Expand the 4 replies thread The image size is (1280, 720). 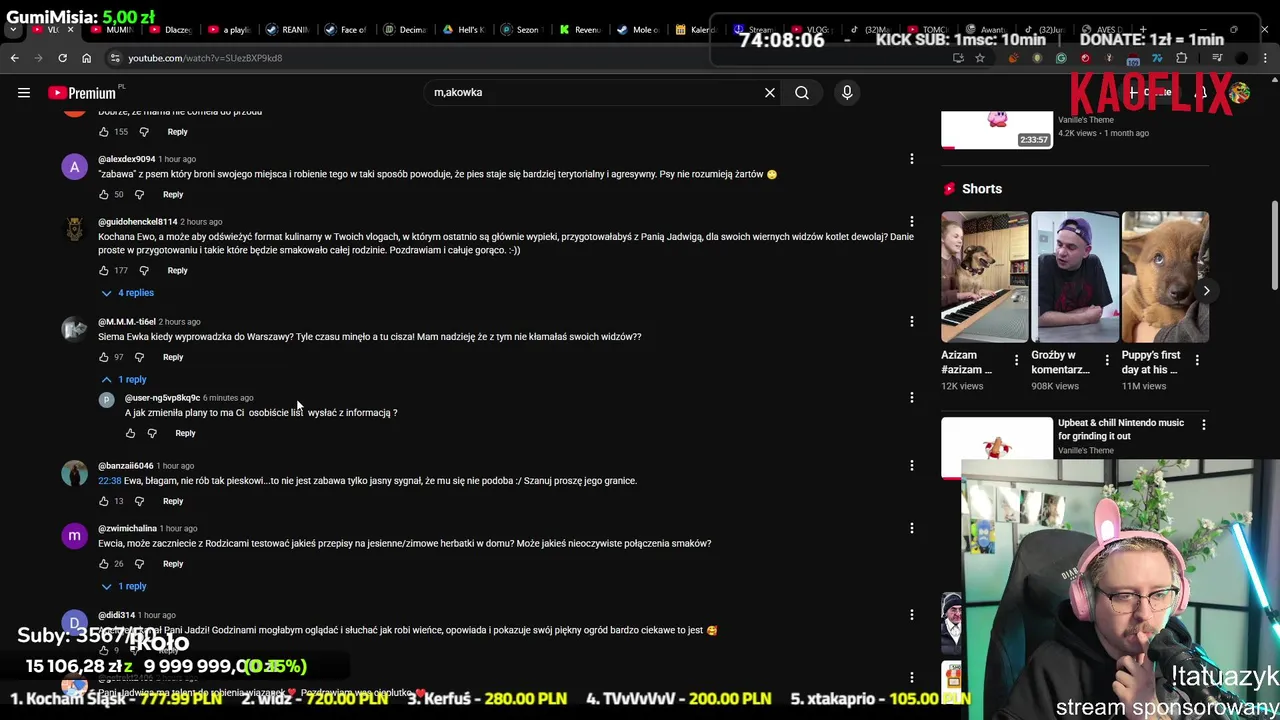127,293
